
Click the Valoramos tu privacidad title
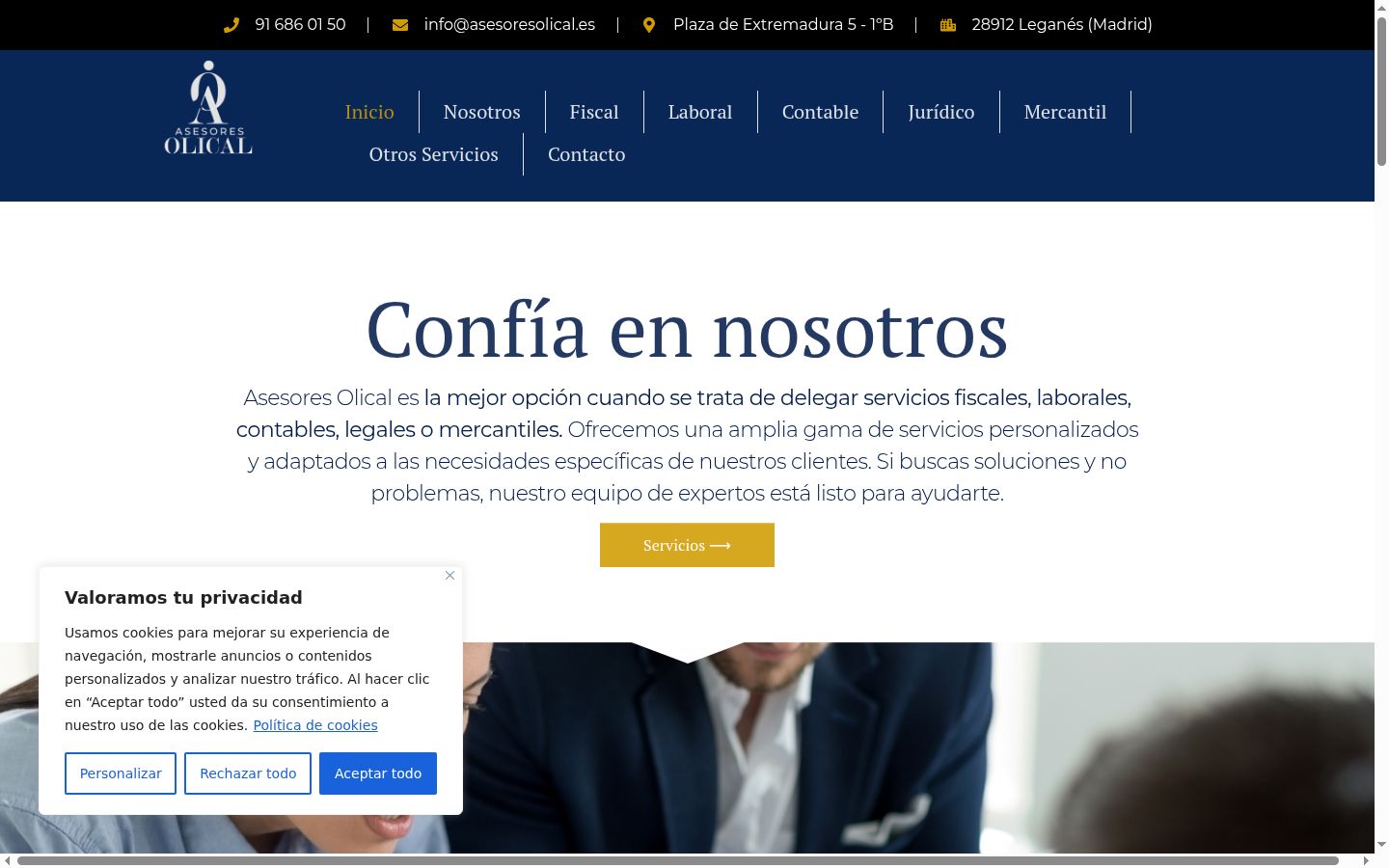pos(183,597)
